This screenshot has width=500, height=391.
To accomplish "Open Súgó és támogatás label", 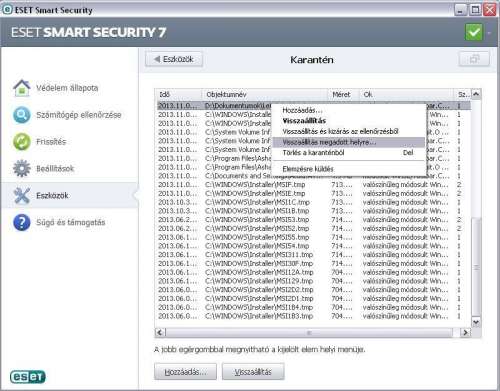I will coord(70,222).
